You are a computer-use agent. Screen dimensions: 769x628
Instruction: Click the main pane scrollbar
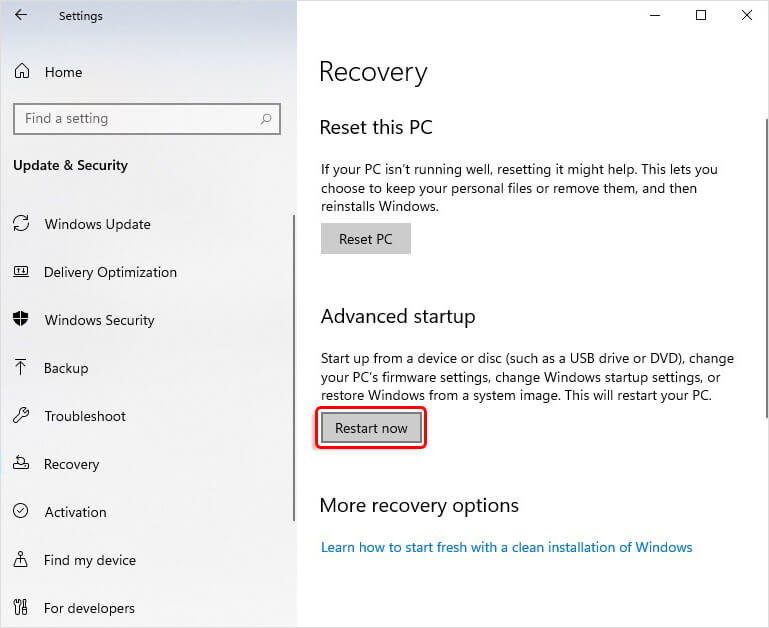click(x=767, y=268)
